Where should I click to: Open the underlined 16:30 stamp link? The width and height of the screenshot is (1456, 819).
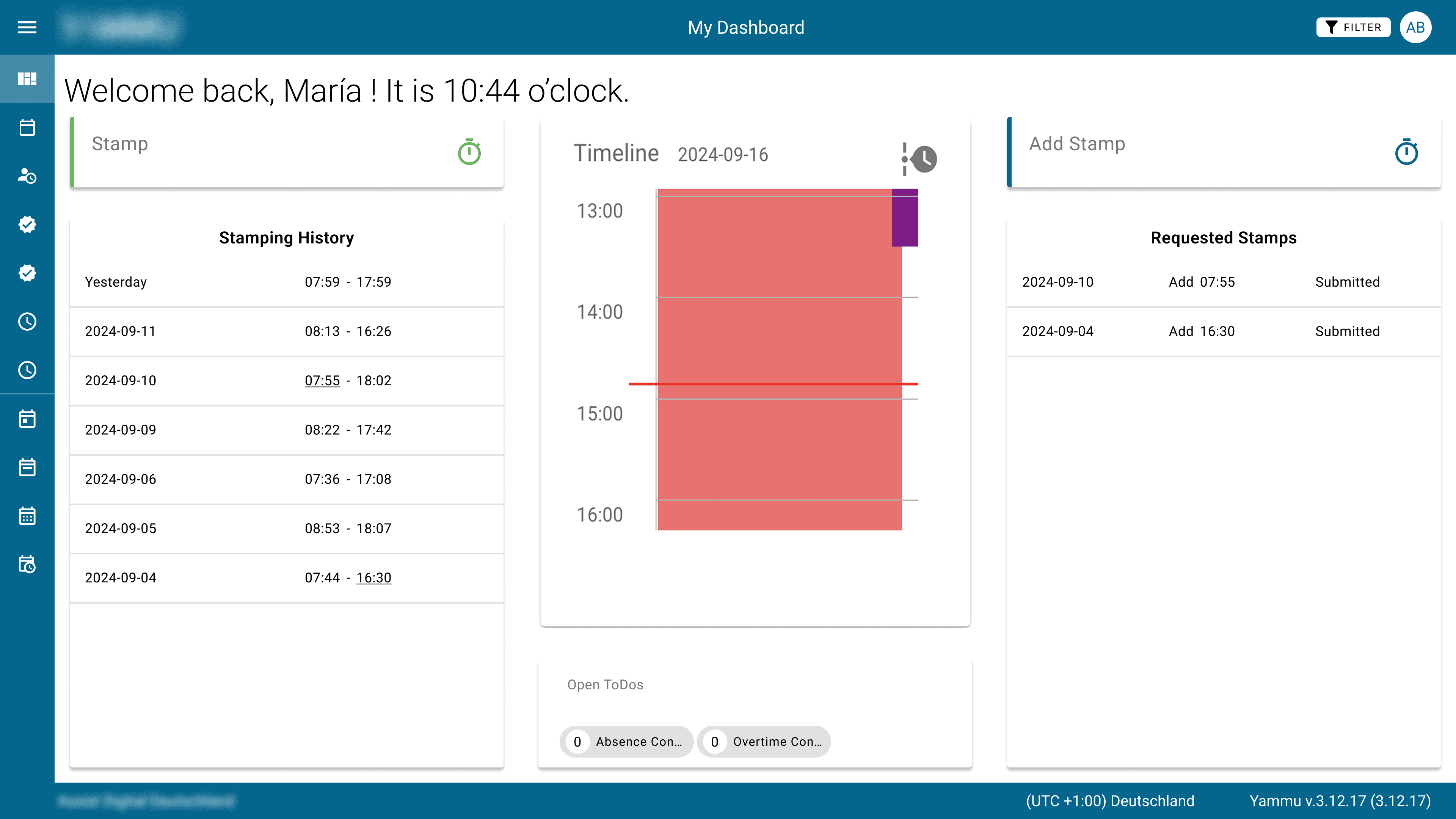pyautogui.click(x=373, y=577)
